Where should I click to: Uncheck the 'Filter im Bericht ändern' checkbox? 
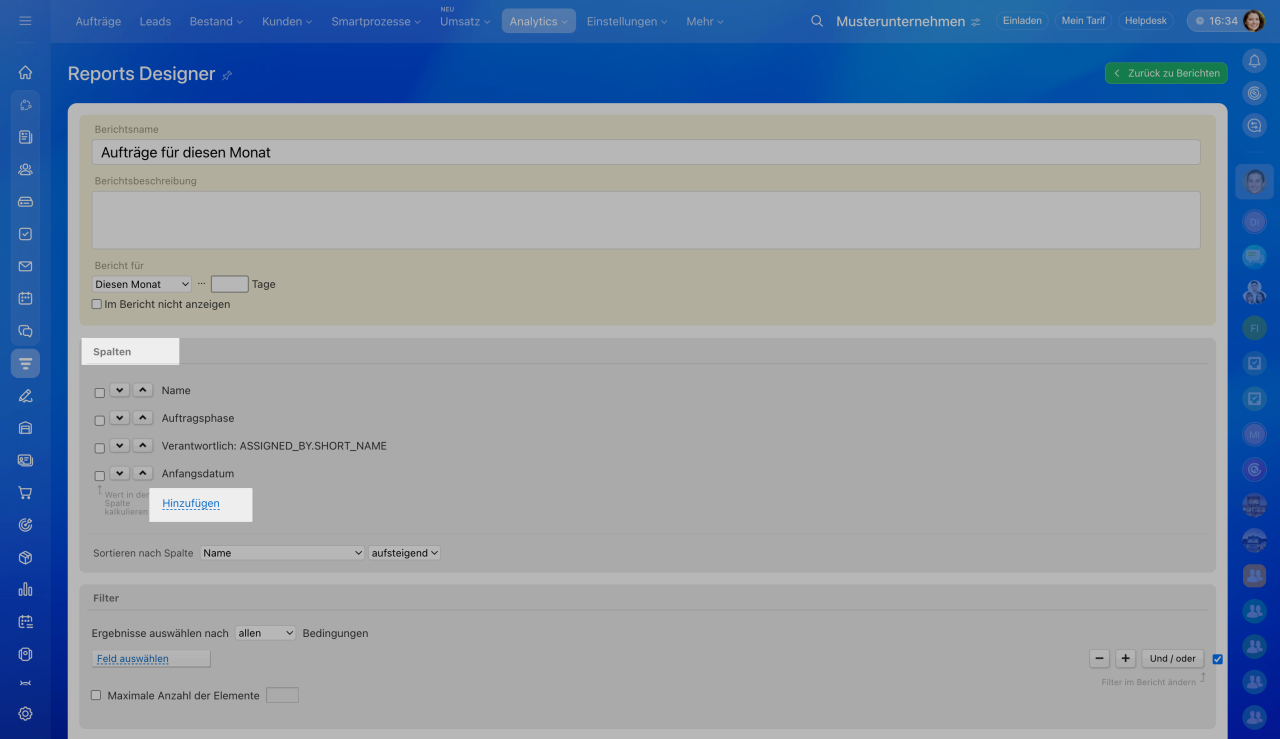(x=1217, y=659)
